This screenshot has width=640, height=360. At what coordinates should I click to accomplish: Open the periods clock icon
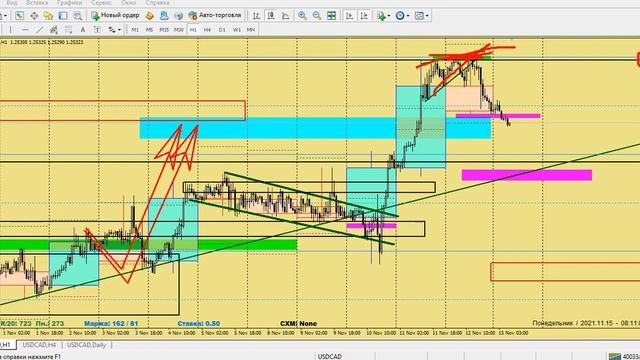(x=400, y=16)
